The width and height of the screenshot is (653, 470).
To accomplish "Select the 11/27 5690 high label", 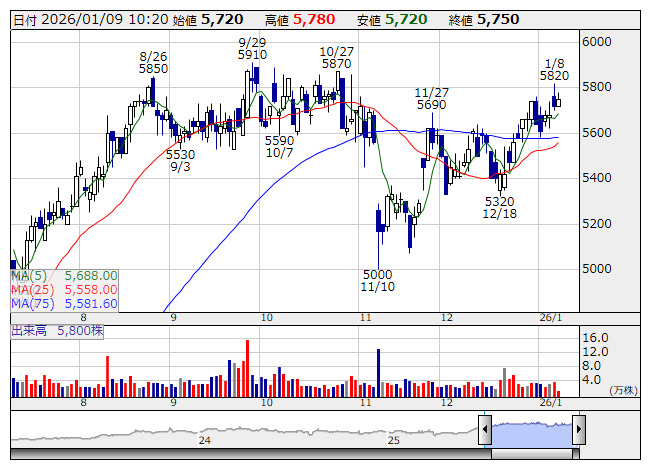I will (431, 98).
